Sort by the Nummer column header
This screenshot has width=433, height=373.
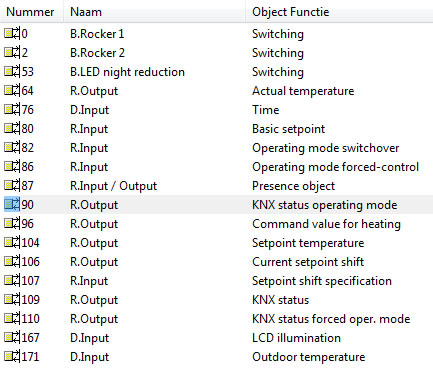(x=32, y=12)
